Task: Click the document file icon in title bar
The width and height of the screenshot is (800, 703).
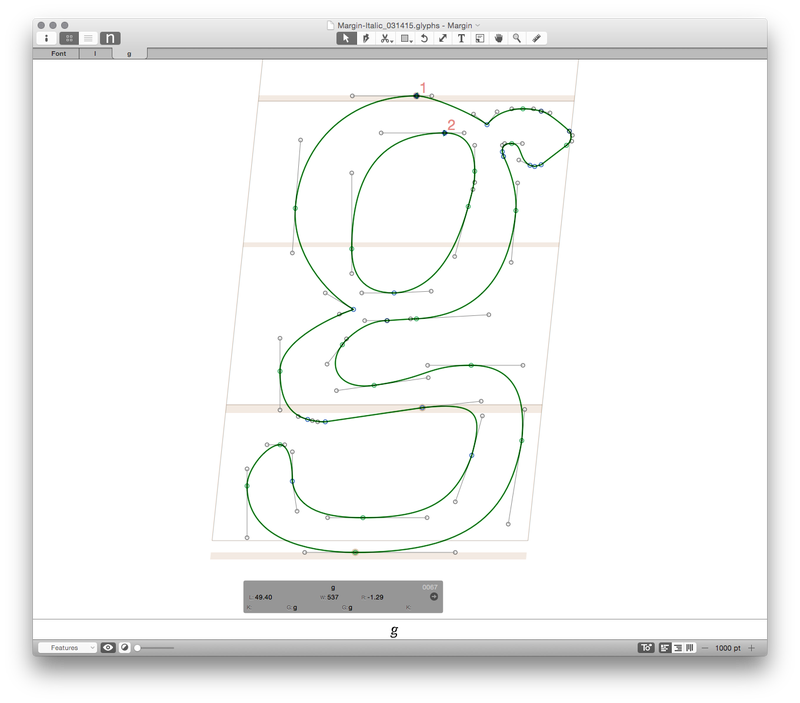Action: click(330, 25)
